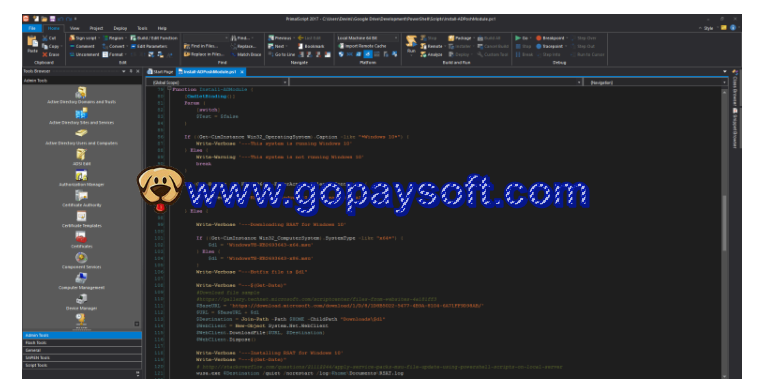
Task: Close the Install-ADPoshModule.ps1 tab
Action: pos(242,72)
